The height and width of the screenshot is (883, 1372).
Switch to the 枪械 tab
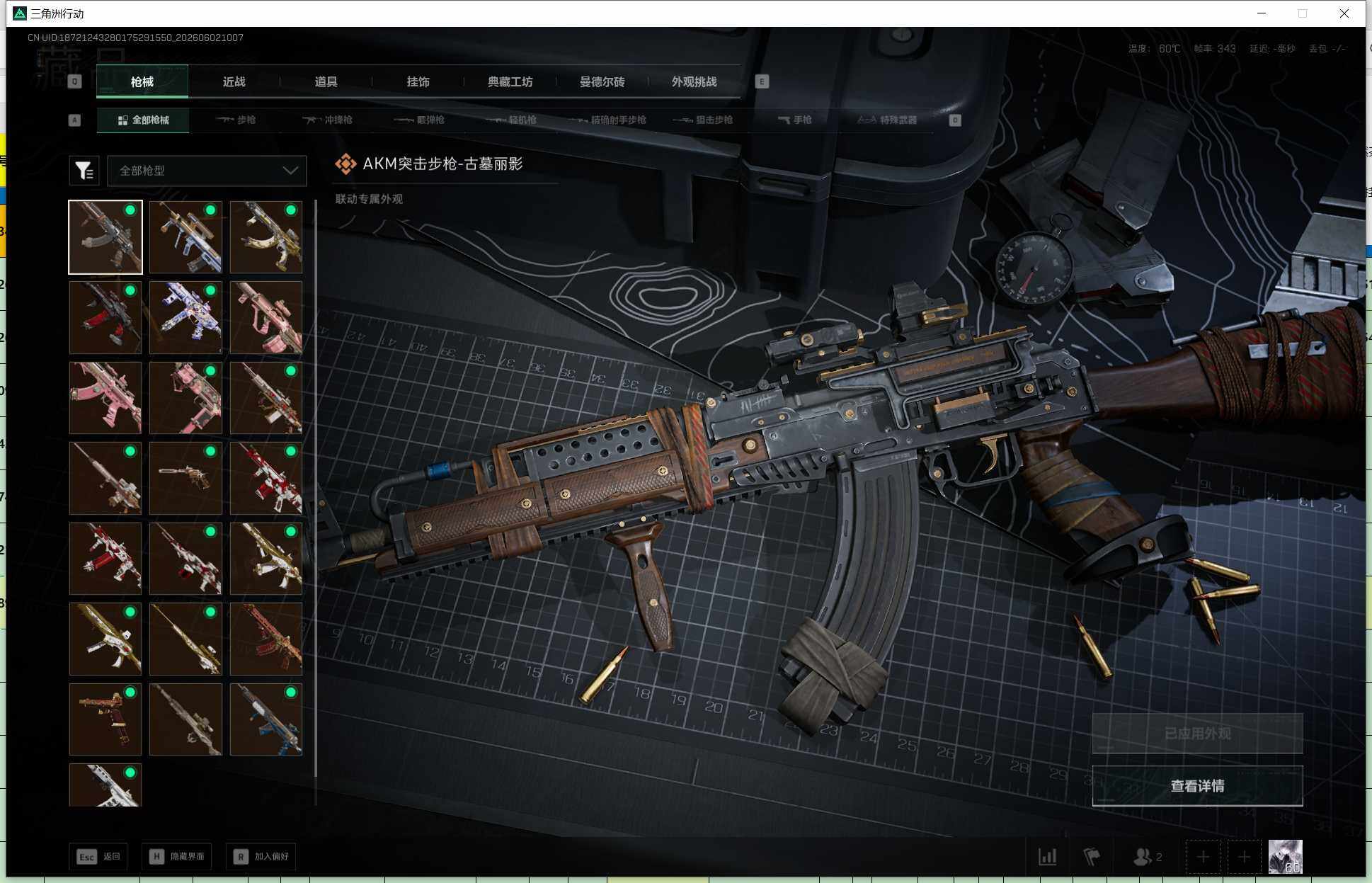[142, 81]
